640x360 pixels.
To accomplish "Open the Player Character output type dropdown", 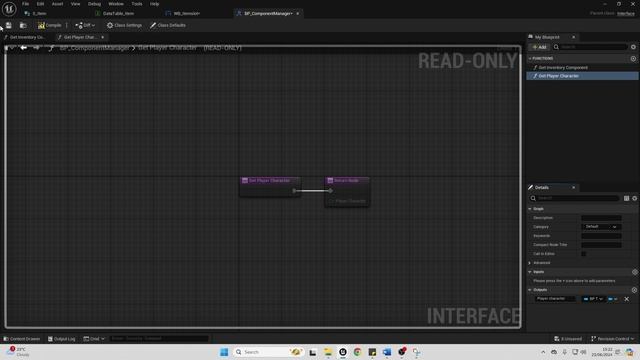I will pos(593,299).
